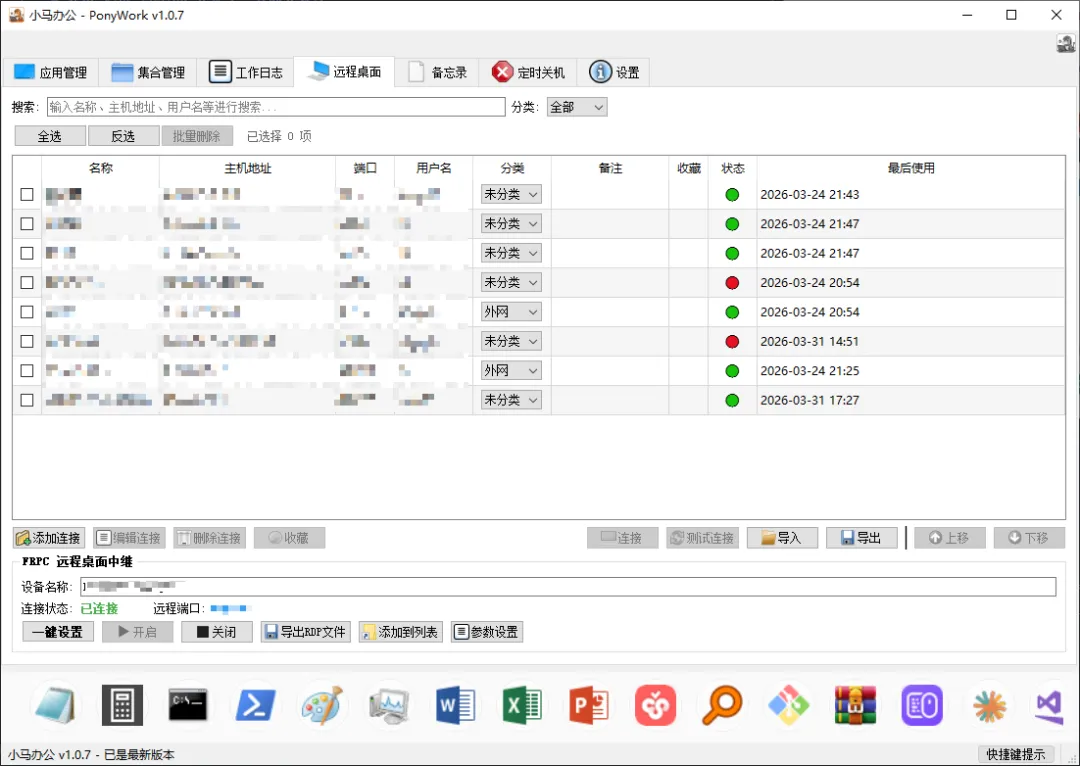Open the WinRAR books icon
1080x766 pixels.
click(855, 705)
